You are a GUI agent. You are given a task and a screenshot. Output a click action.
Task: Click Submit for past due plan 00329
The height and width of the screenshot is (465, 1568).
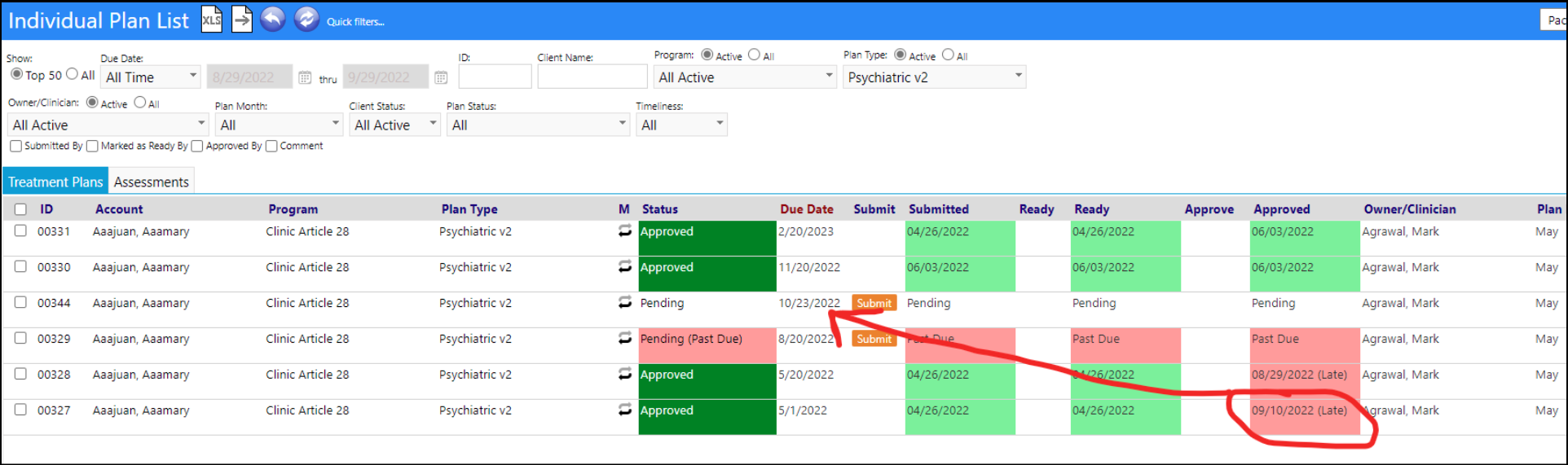[874, 339]
